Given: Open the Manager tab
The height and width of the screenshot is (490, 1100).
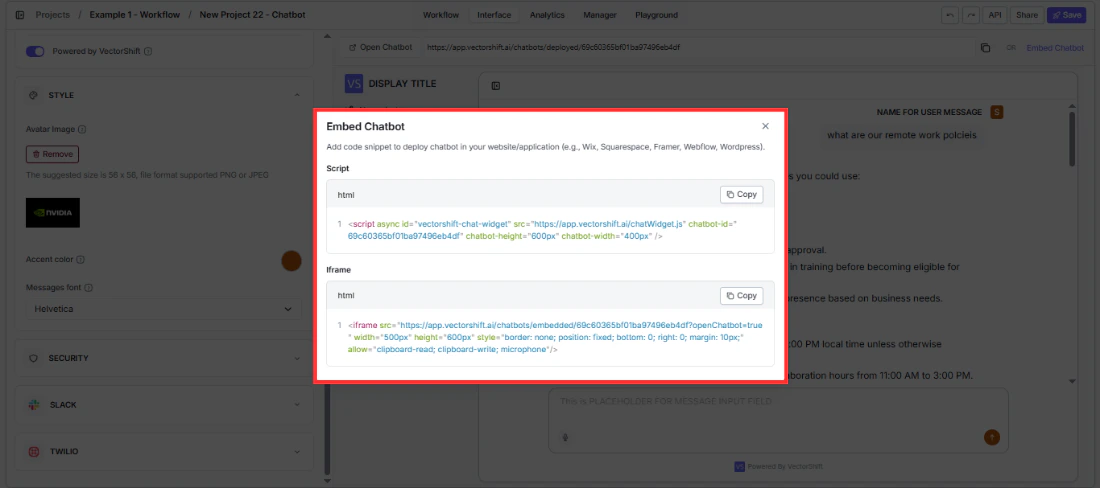Looking at the screenshot, I should pyautogui.click(x=600, y=15).
